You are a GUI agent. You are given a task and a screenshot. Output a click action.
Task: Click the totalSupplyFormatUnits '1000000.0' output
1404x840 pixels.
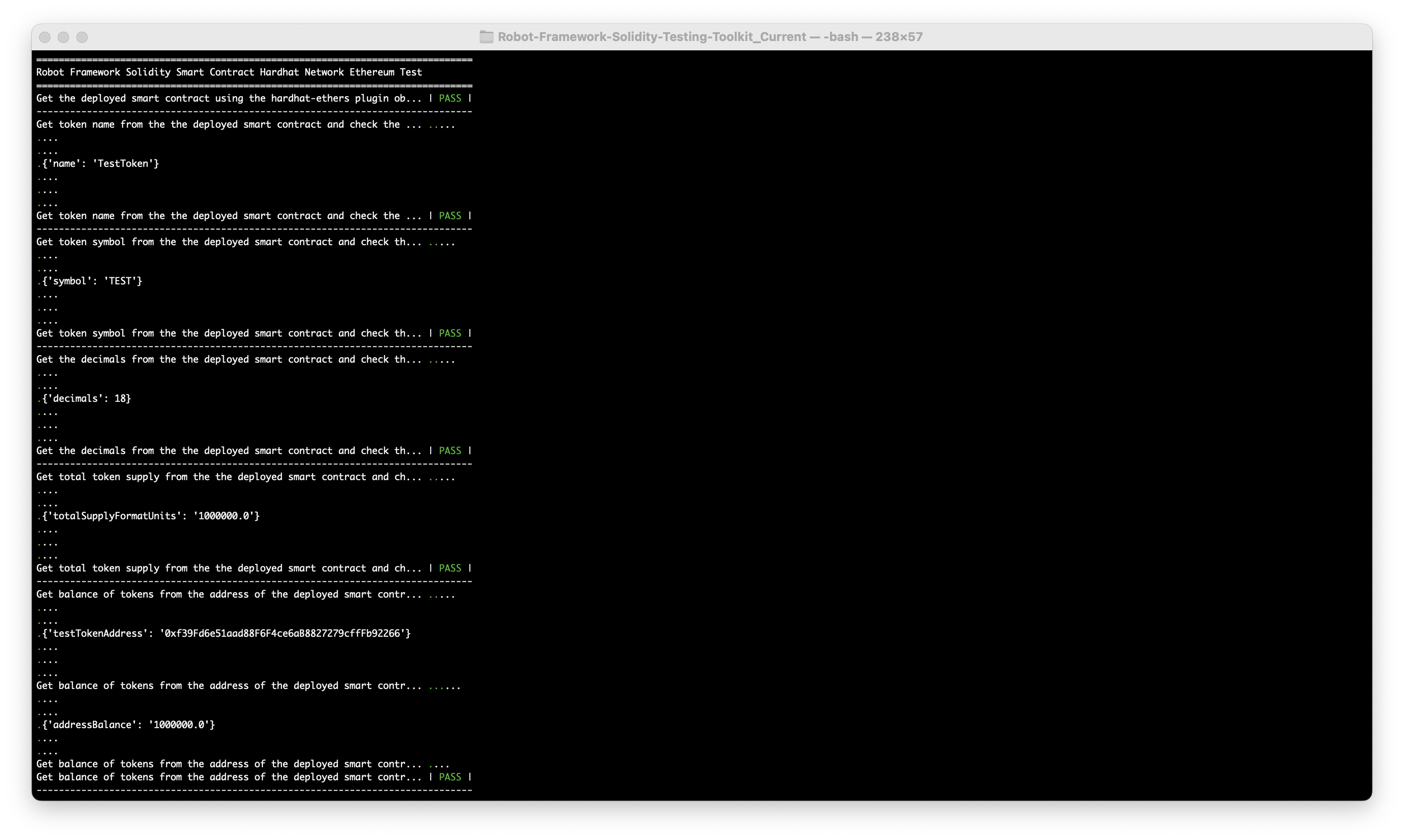151,516
